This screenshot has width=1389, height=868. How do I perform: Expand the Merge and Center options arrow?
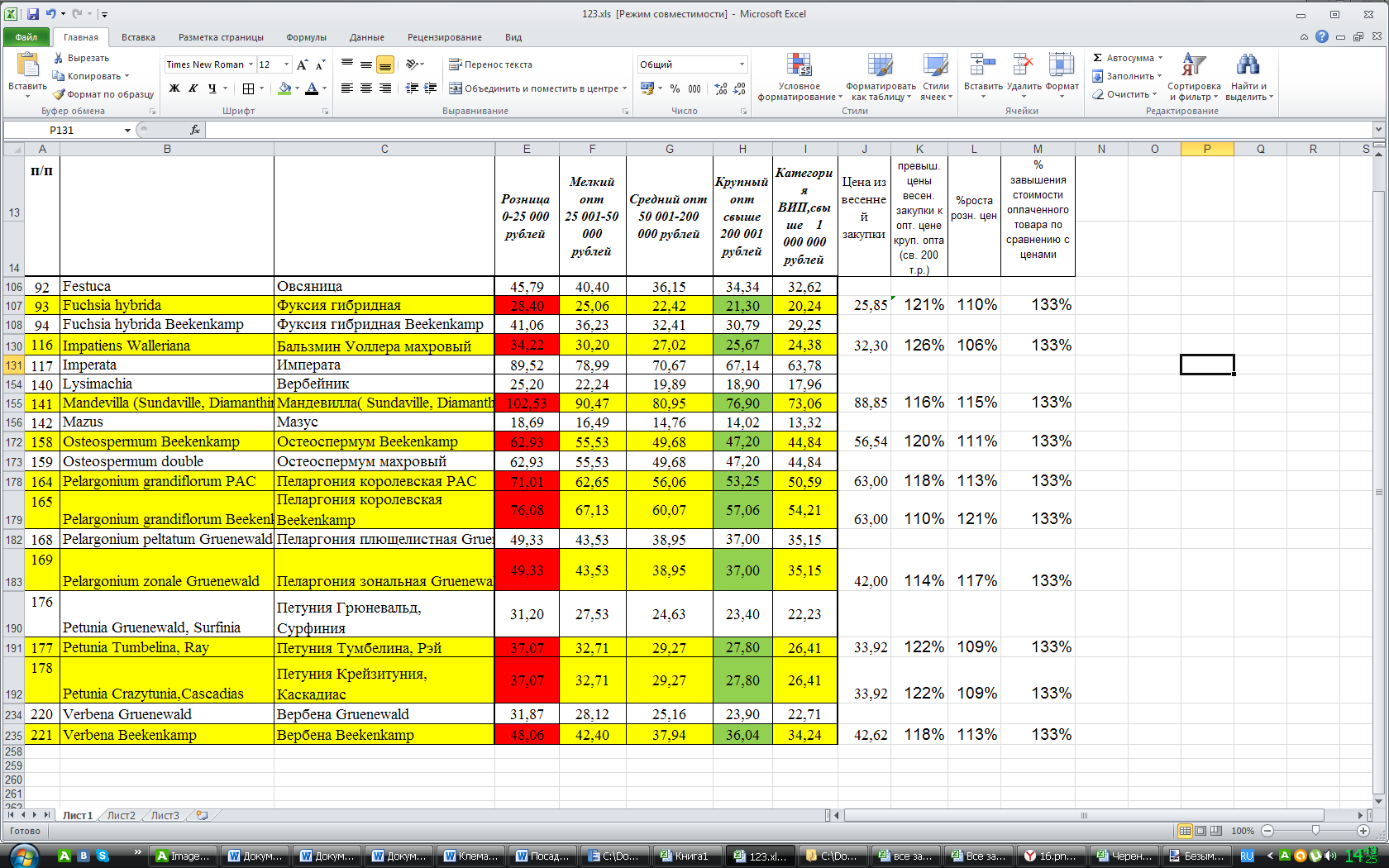(624, 88)
